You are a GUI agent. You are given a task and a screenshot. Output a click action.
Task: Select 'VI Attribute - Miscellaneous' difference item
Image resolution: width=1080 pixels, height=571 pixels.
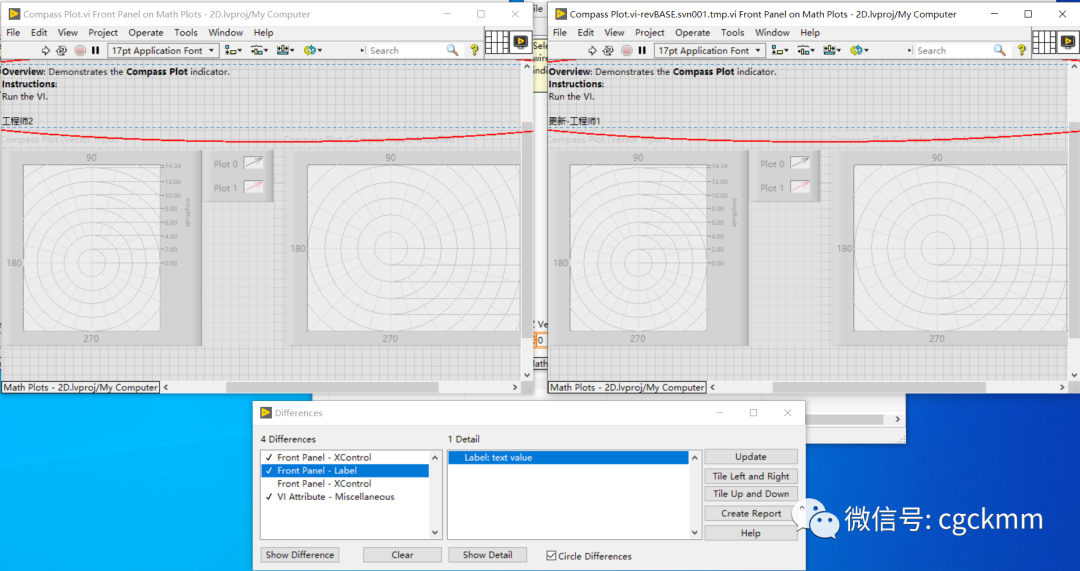[x=335, y=497]
